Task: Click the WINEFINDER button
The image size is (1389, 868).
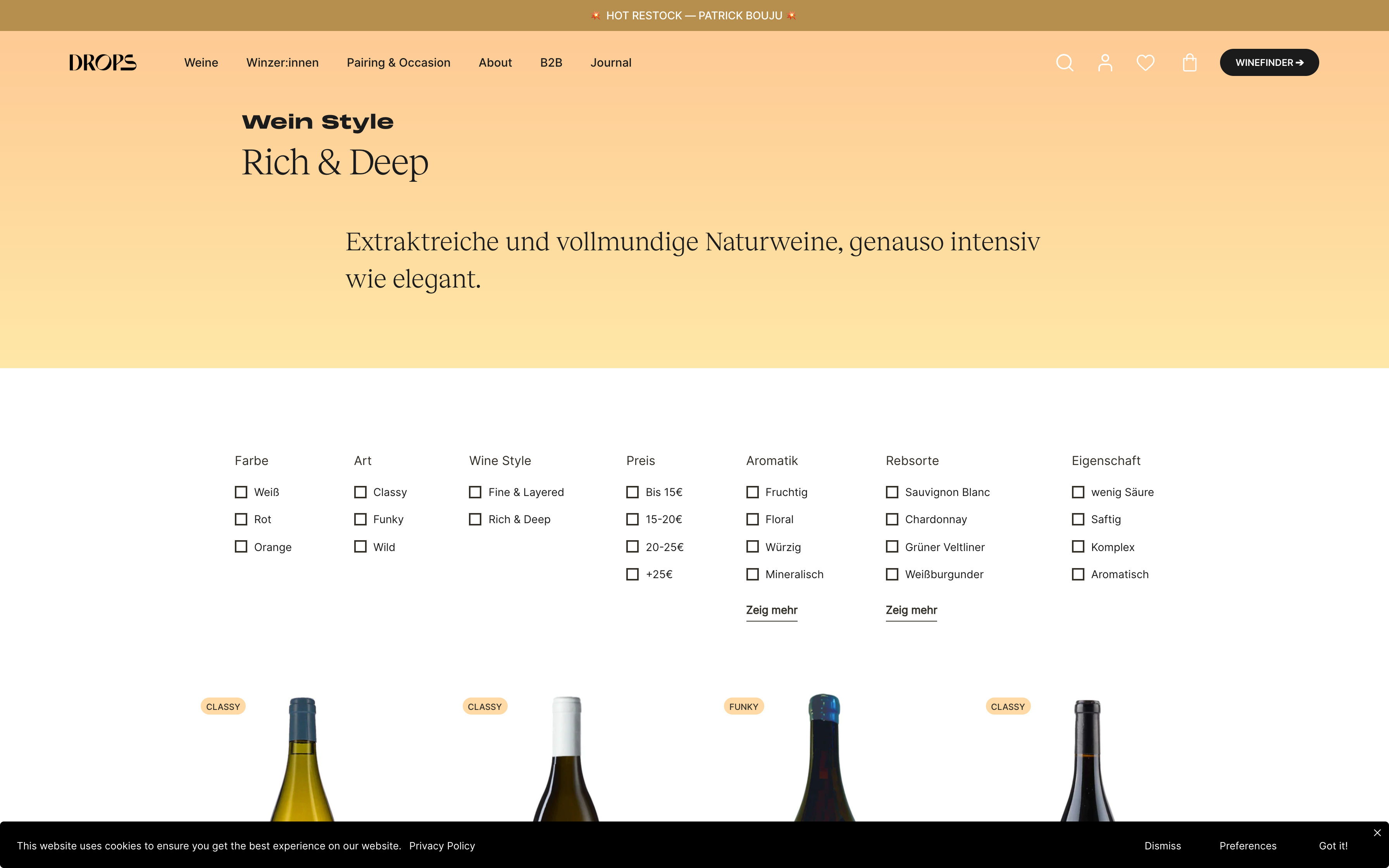Action: click(x=1269, y=62)
